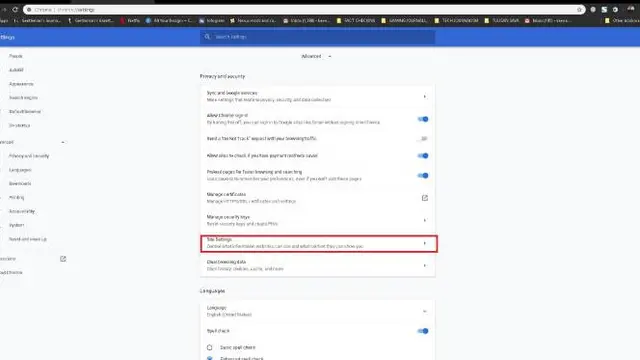The height and width of the screenshot is (360, 640).
Task: Click the site info icon in address bar
Action: (x=29, y=9)
